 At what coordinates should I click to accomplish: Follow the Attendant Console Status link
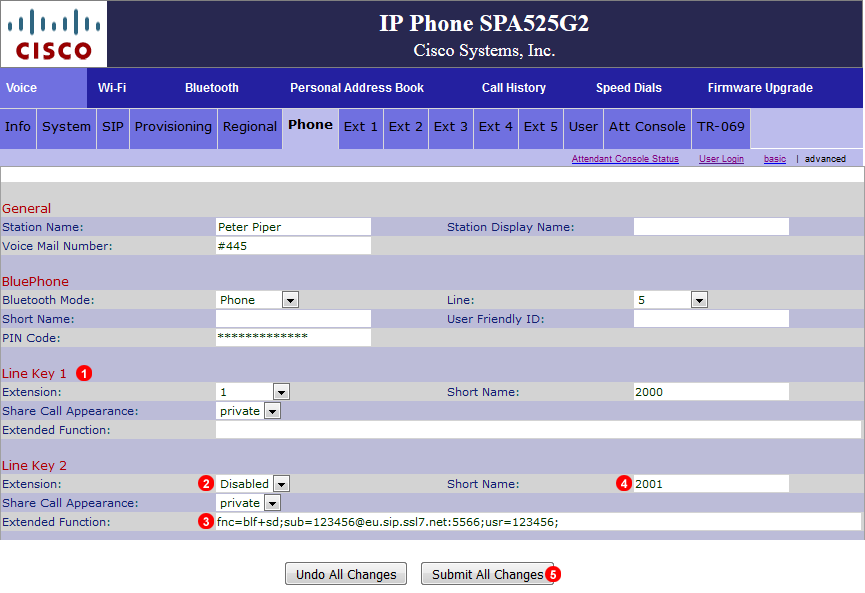(x=625, y=159)
